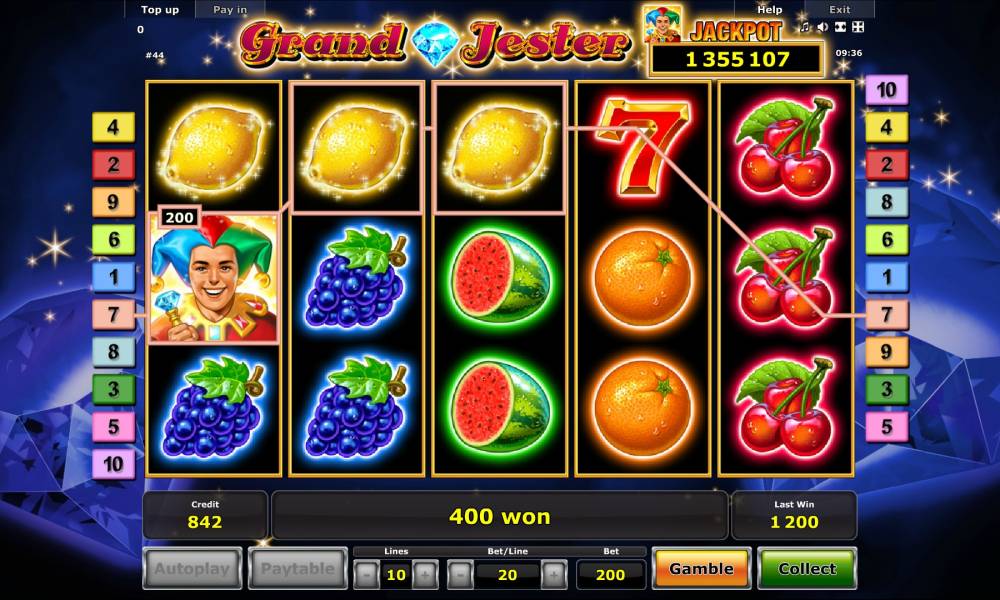This screenshot has width=1000, height=600.
Task: Click the Gamble button
Action: click(702, 568)
